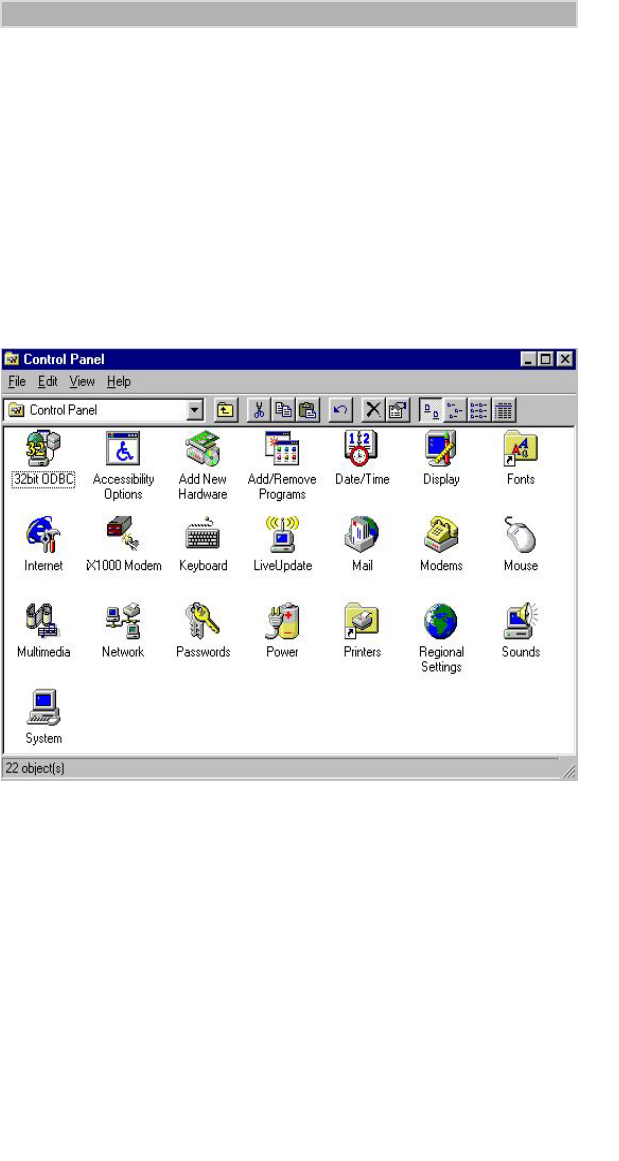619x1161 pixels.
Task: Open the Help menu
Action: tap(118, 381)
